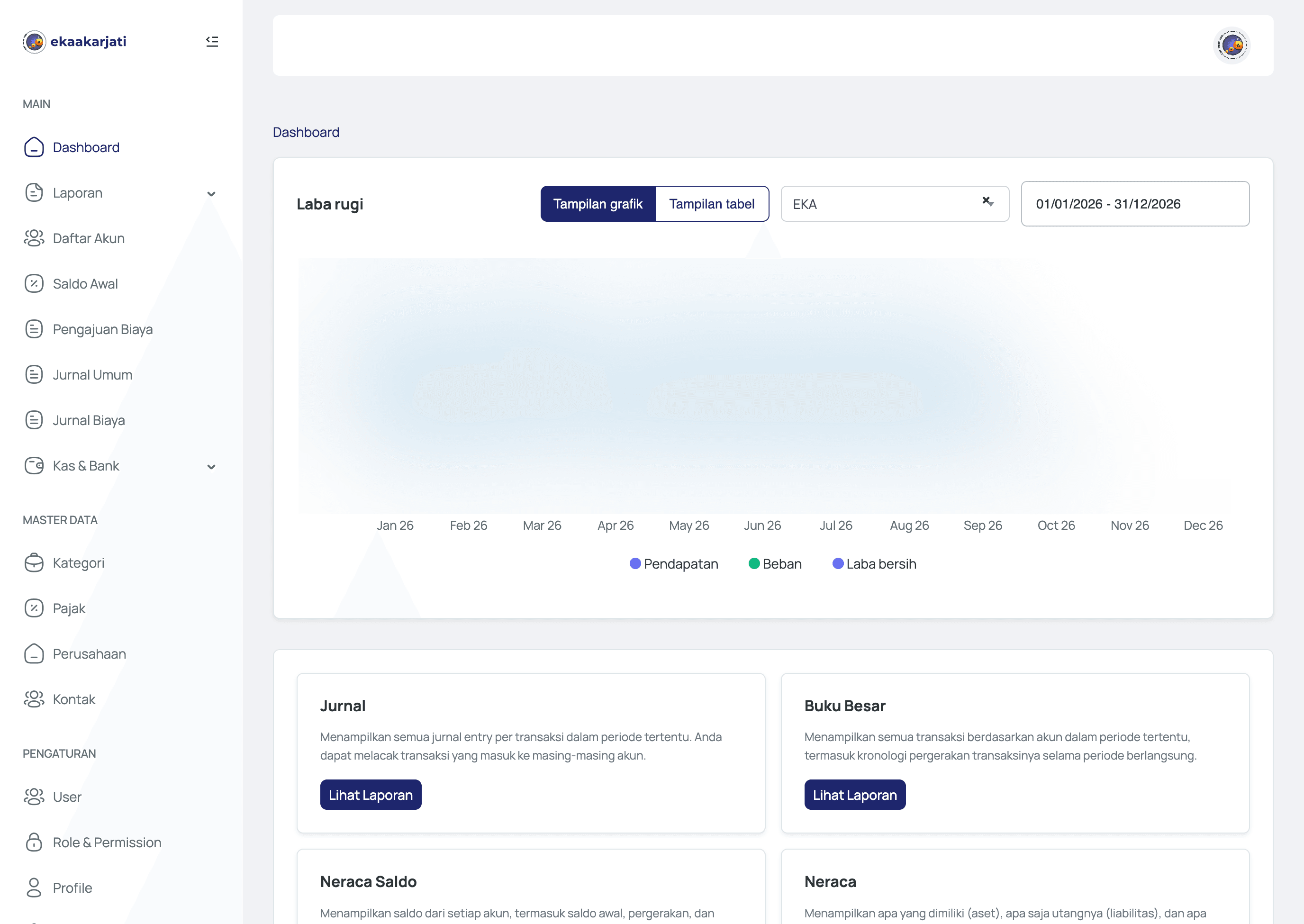Click Lihat Laporan in the Buku Besar card
This screenshot has width=1304, height=924.
(x=854, y=795)
